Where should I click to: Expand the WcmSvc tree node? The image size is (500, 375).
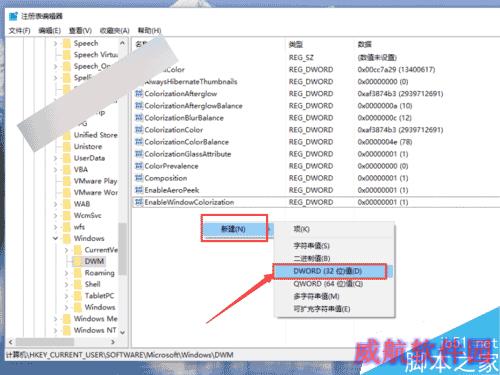tap(55, 215)
